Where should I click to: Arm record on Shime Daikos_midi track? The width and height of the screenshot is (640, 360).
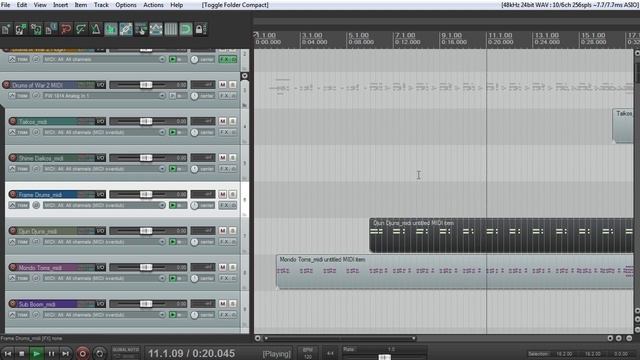point(13,158)
